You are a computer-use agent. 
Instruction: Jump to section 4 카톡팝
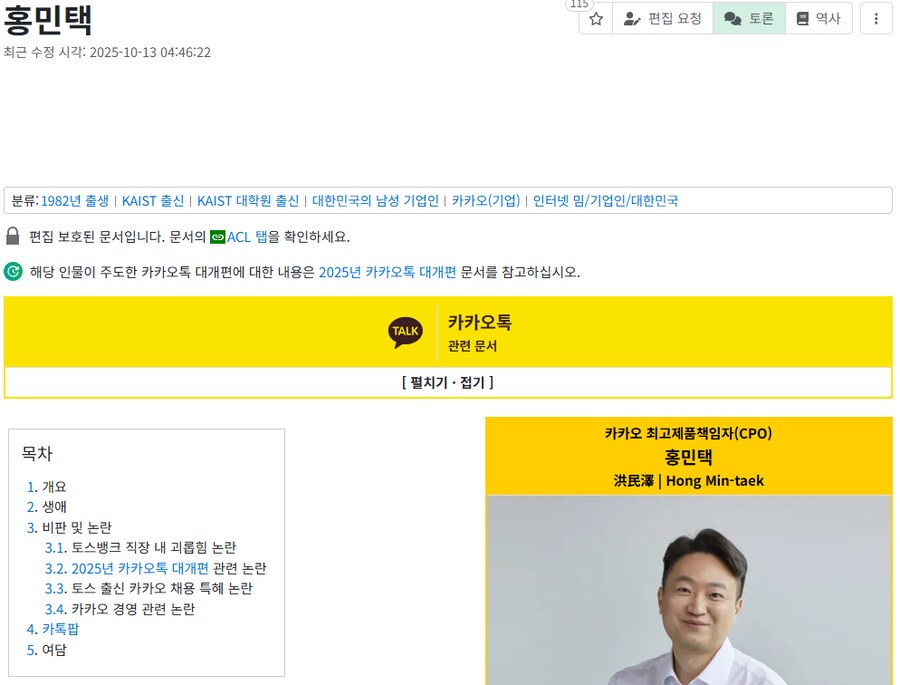(x=53, y=629)
